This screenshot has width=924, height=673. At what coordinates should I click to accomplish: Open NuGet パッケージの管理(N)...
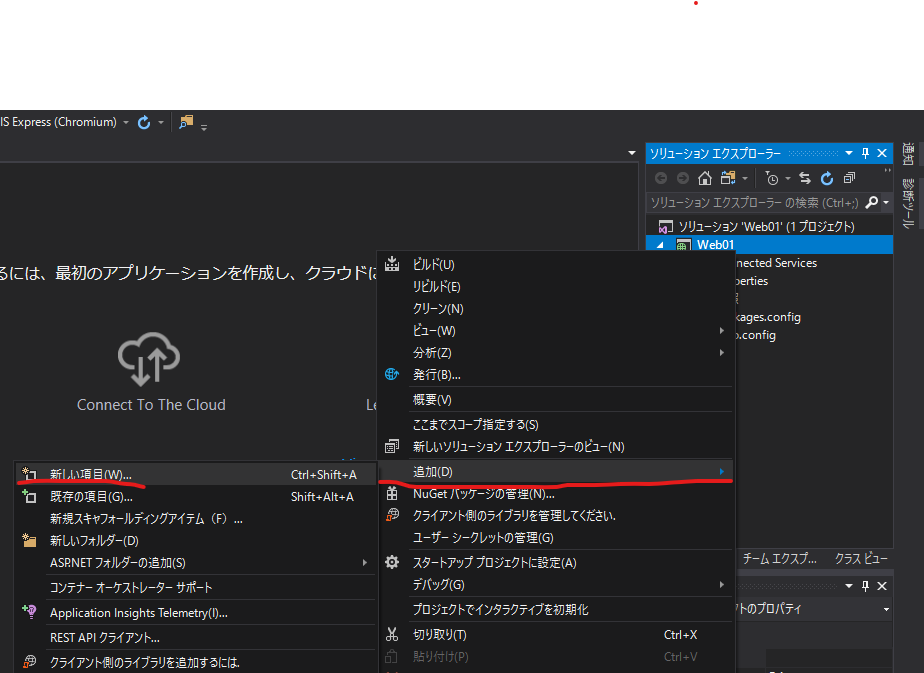coord(556,494)
